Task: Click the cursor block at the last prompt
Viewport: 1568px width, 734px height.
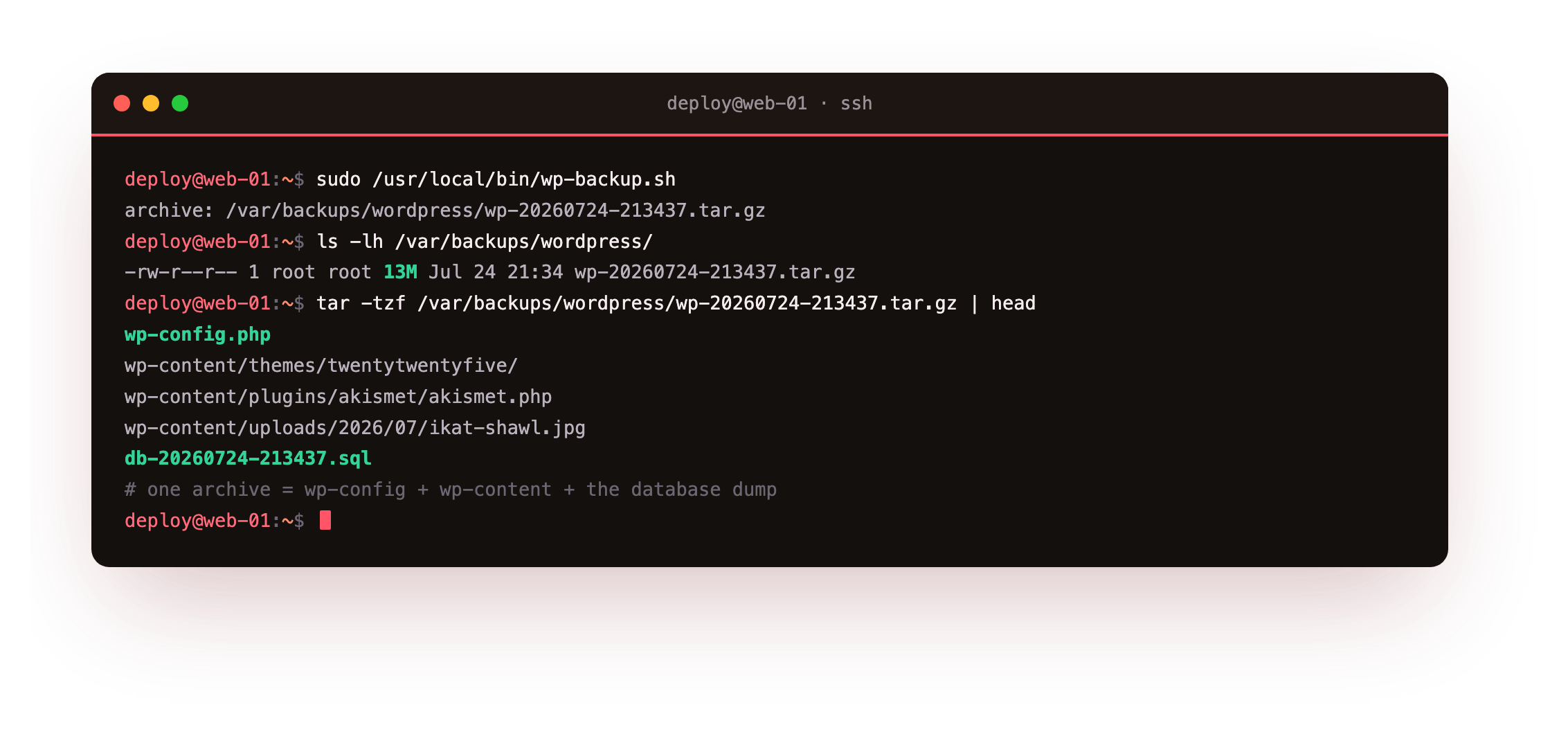Action: [325, 520]
